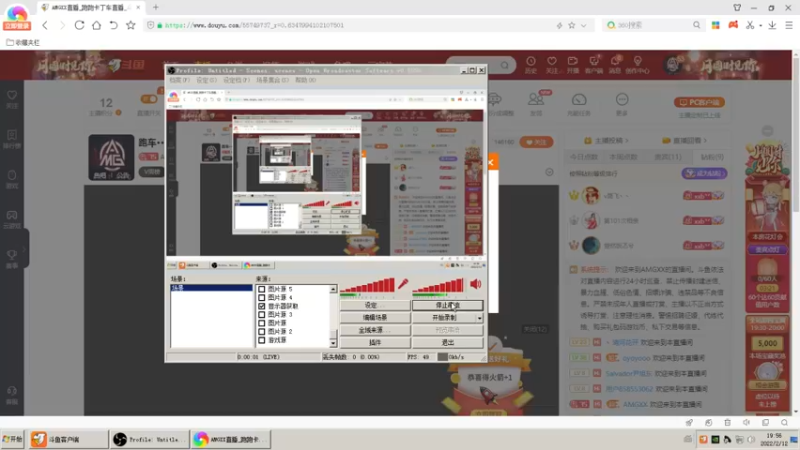
Task: Open Douyu follow heart icon in header
Action: pyautogui.click(x=552, y=65)
